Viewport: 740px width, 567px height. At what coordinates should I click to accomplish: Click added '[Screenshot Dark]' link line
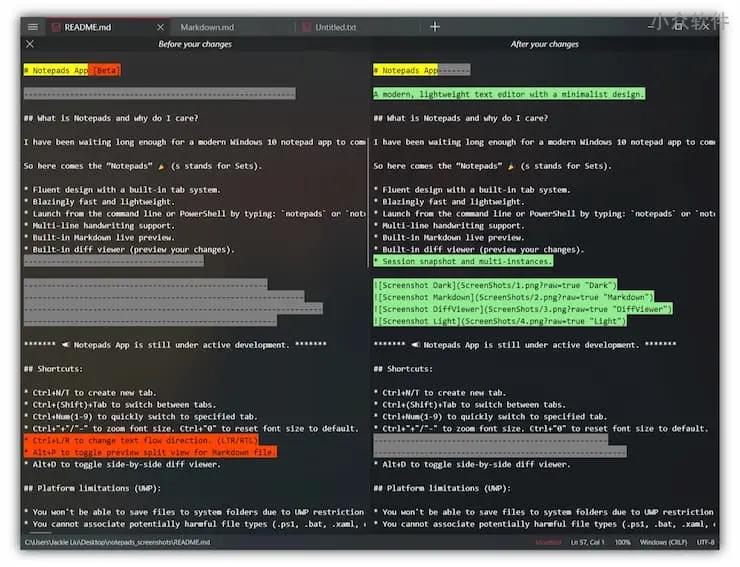pos(495,285)
